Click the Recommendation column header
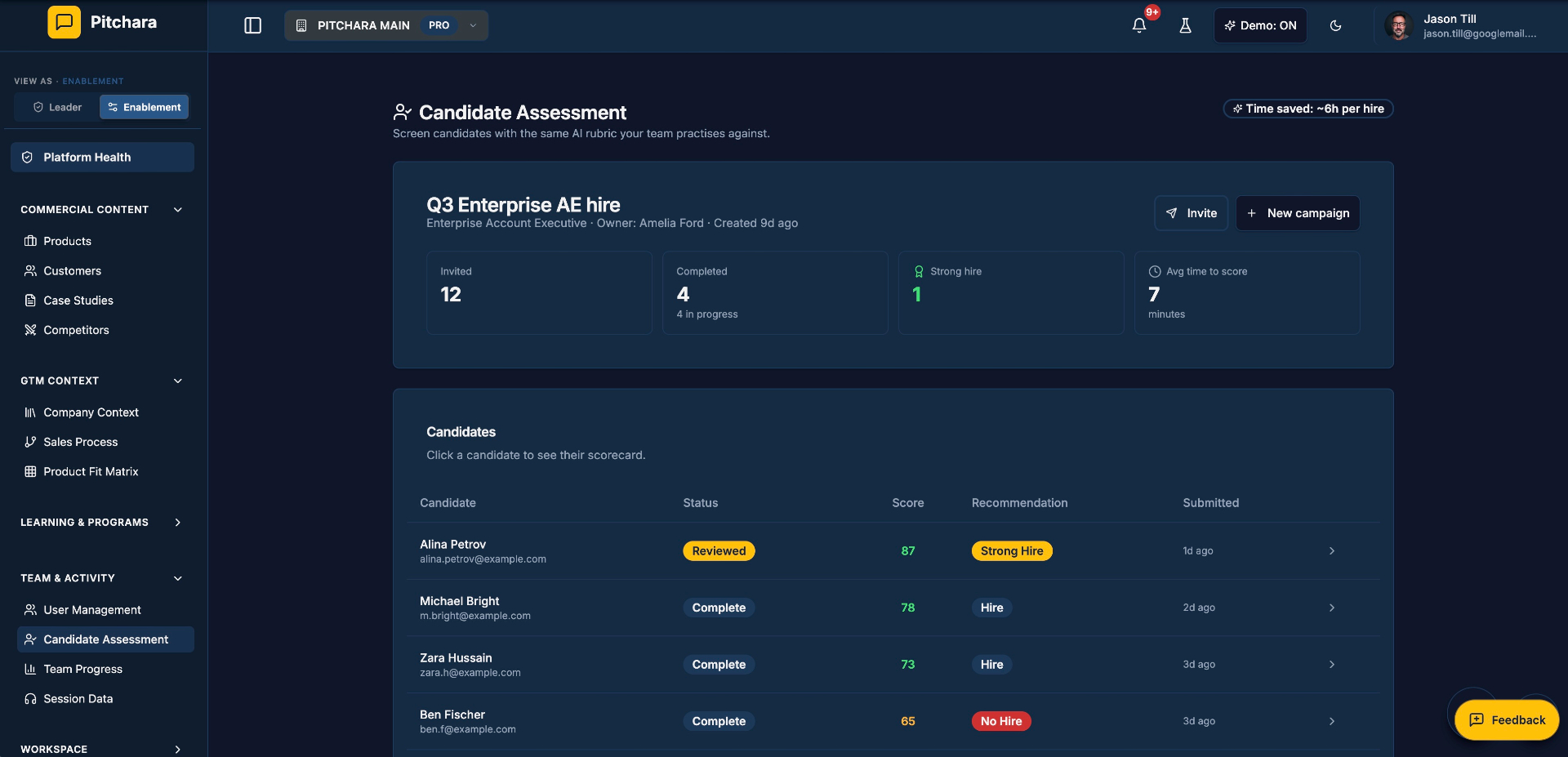 (x=1019, y=503)
